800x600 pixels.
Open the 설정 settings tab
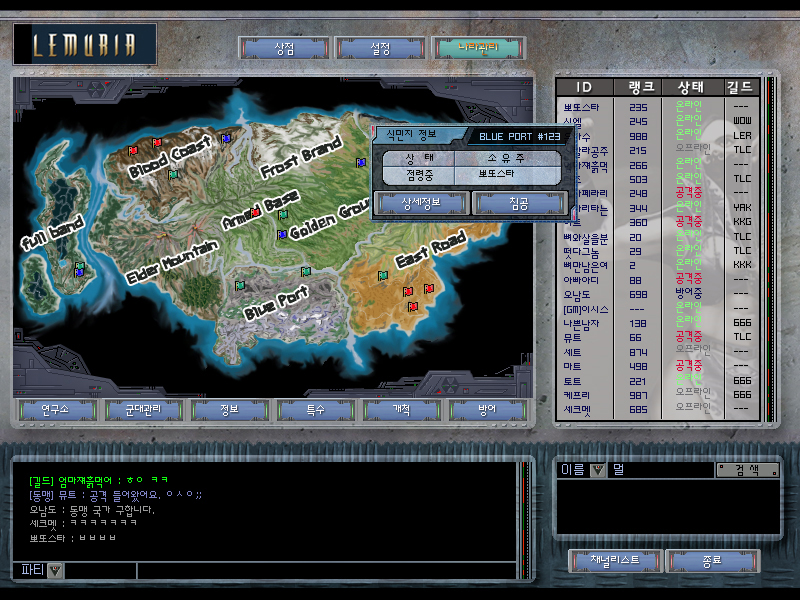point(380,49)
